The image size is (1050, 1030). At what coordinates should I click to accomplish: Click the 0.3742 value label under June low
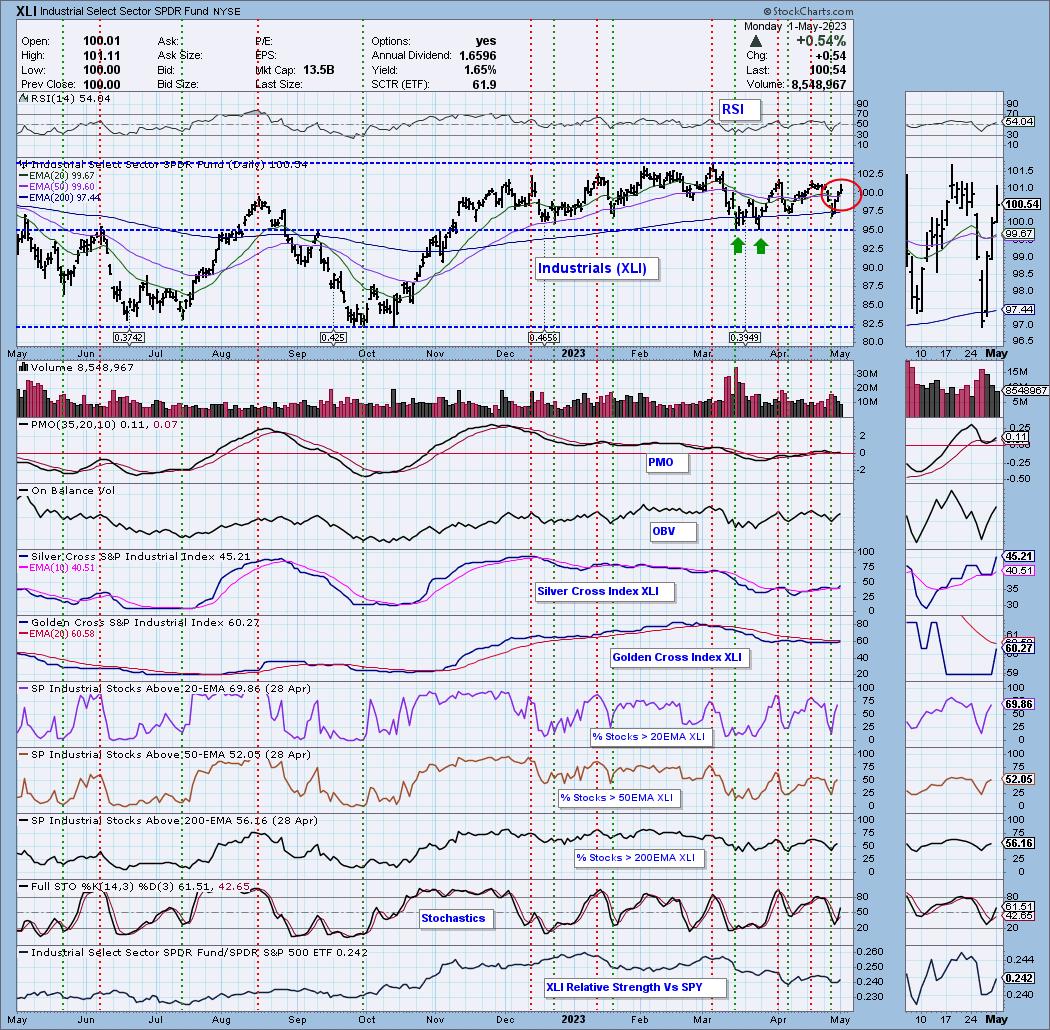pyautogui.click(x=129, y=338)
